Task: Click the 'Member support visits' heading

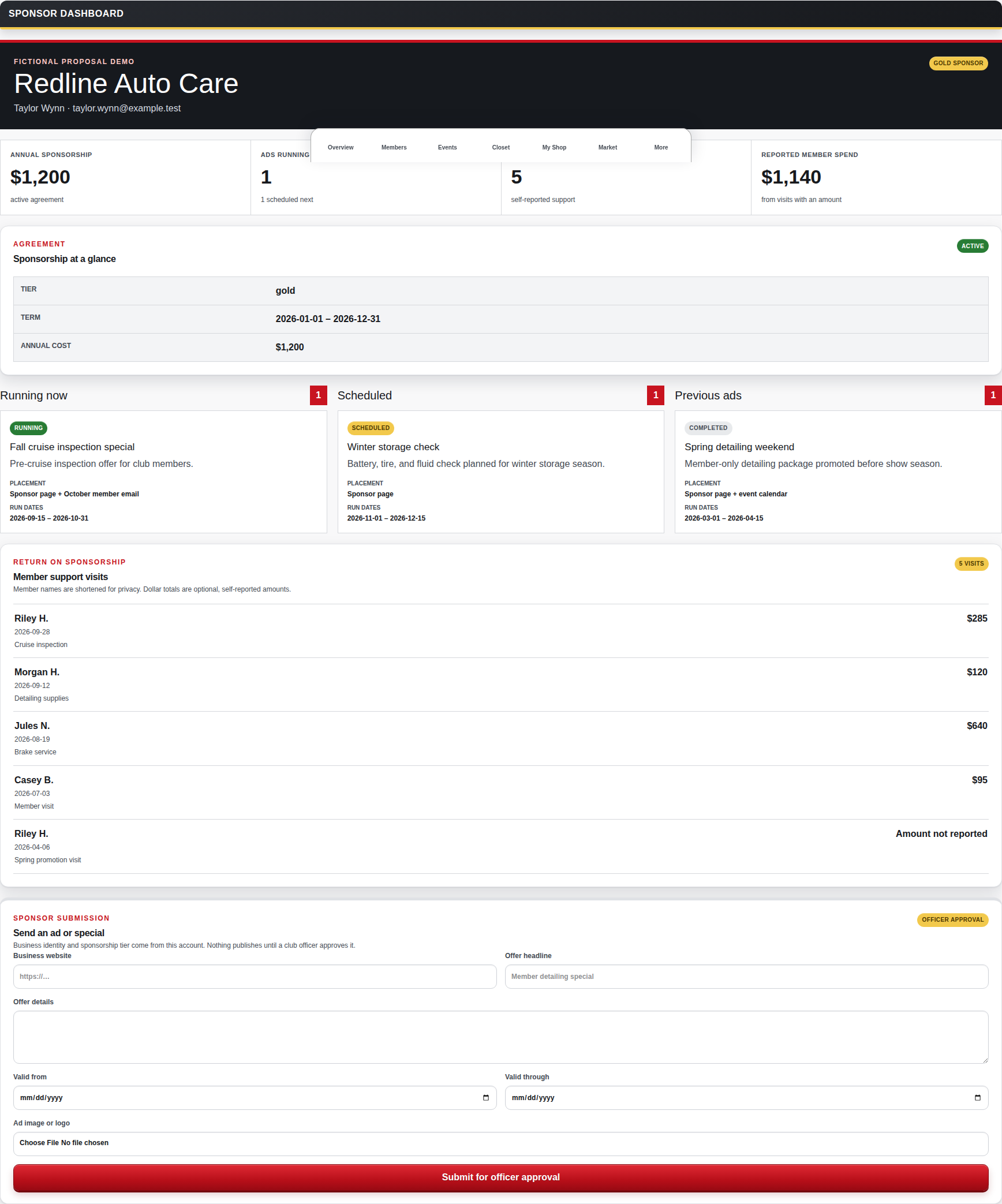Action: [61, 577]
